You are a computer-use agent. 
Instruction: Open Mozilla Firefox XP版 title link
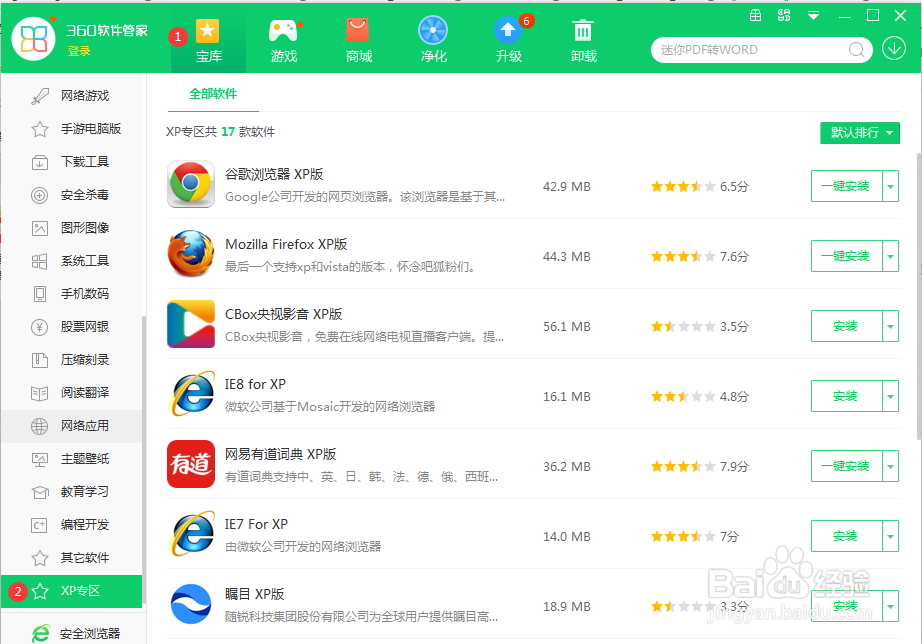click(x=286, y=244)
